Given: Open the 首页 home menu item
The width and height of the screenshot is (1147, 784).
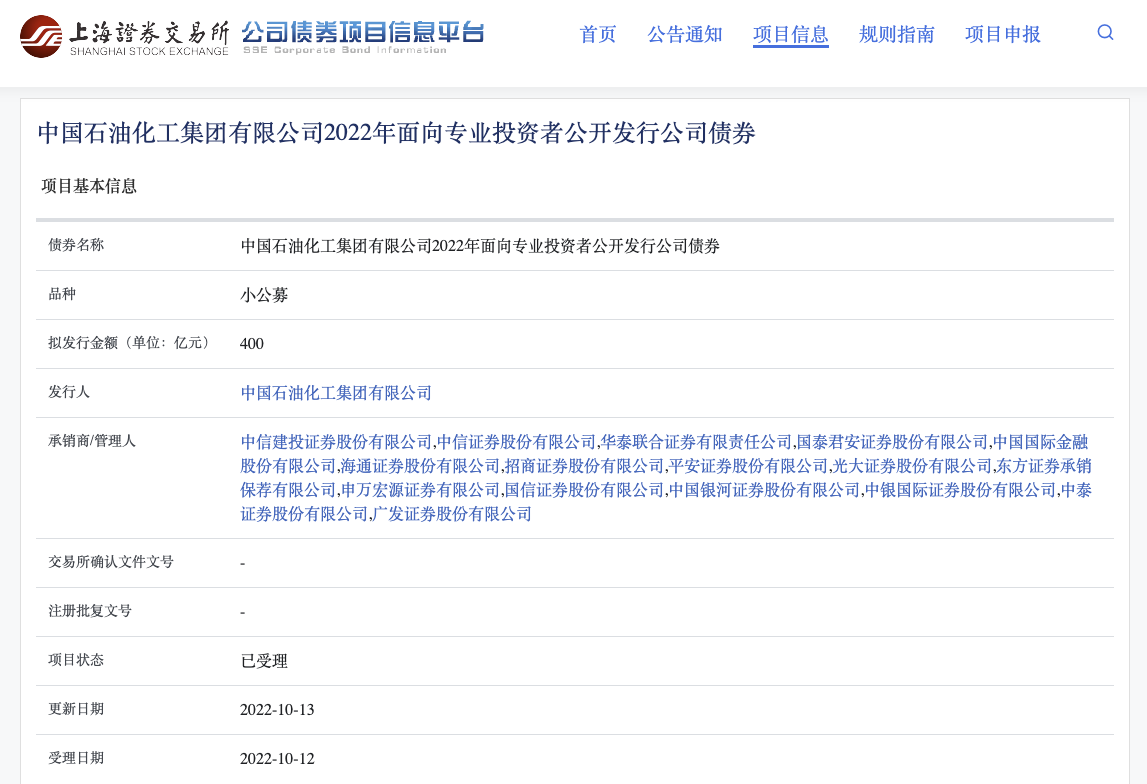Looking at the screenshot, I should [598, 34].
